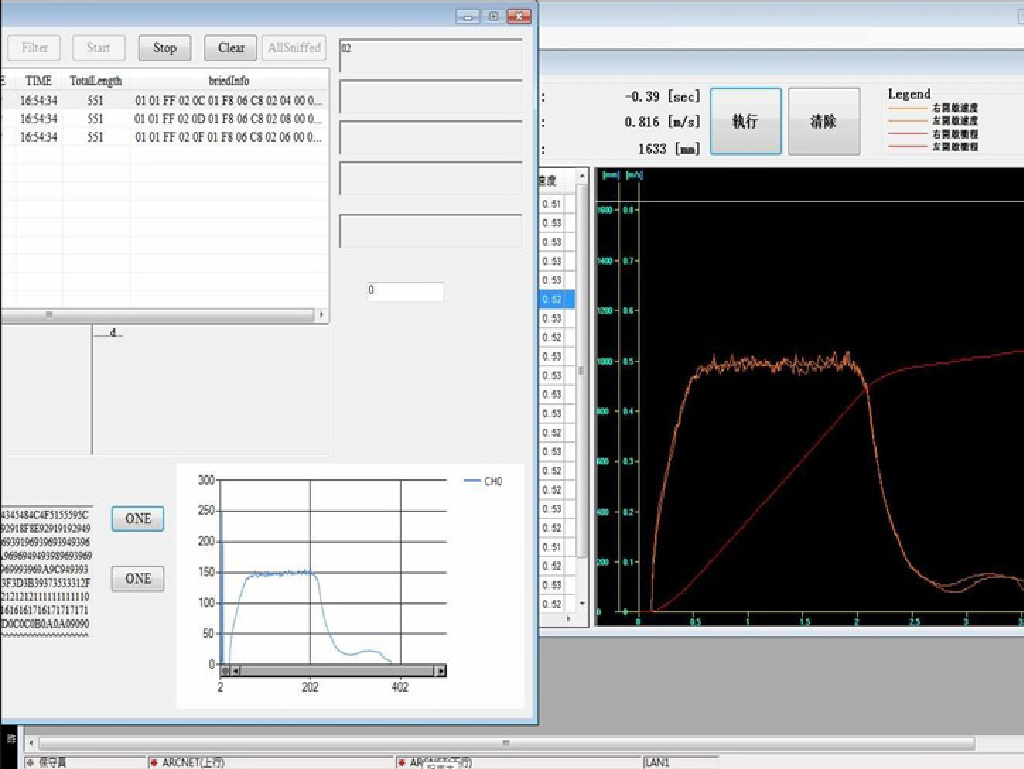Click right arrow on CH0 chart scrollbar

click(x=441, y=671)
